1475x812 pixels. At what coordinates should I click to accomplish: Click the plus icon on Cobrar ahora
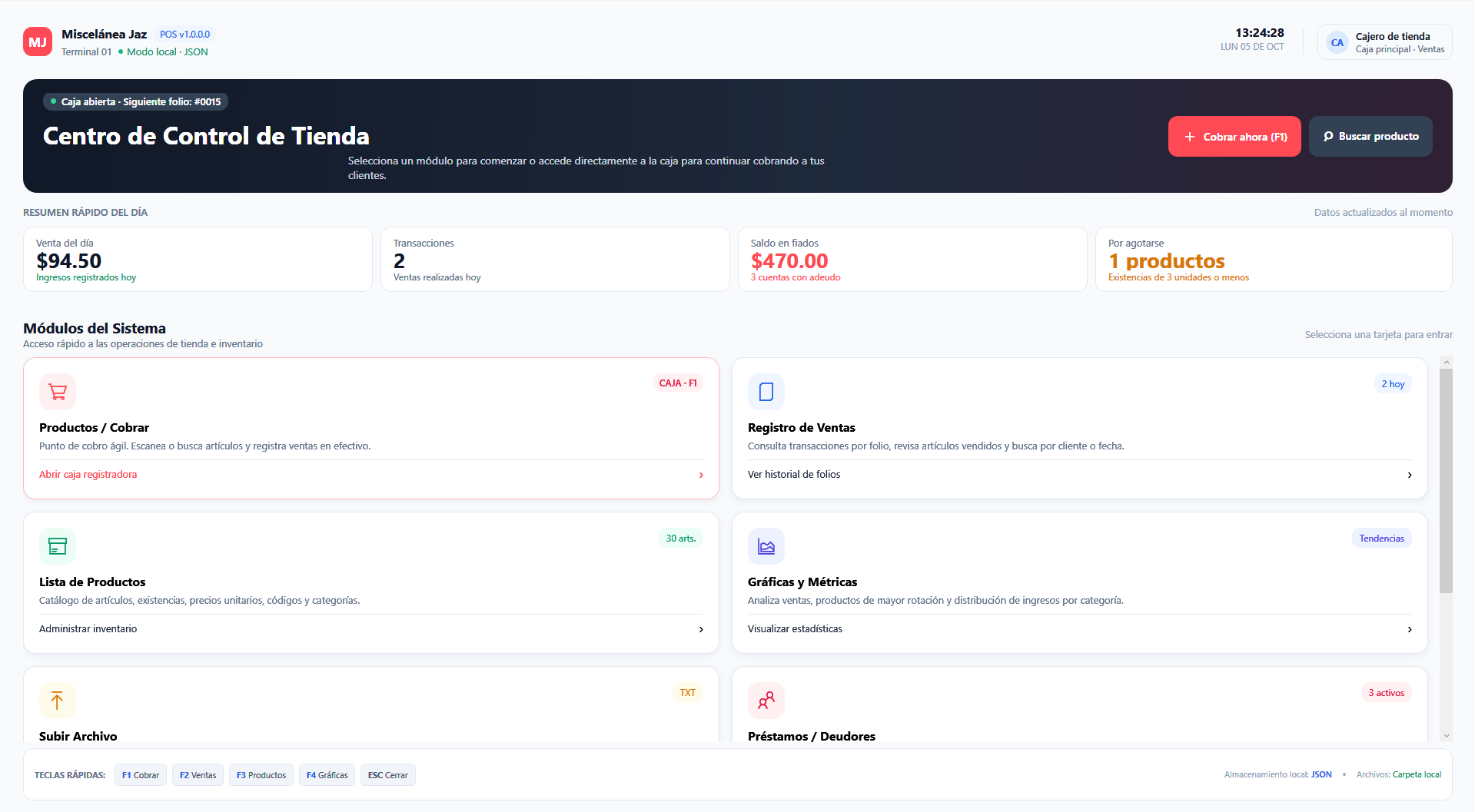[x=1189, y=137]
